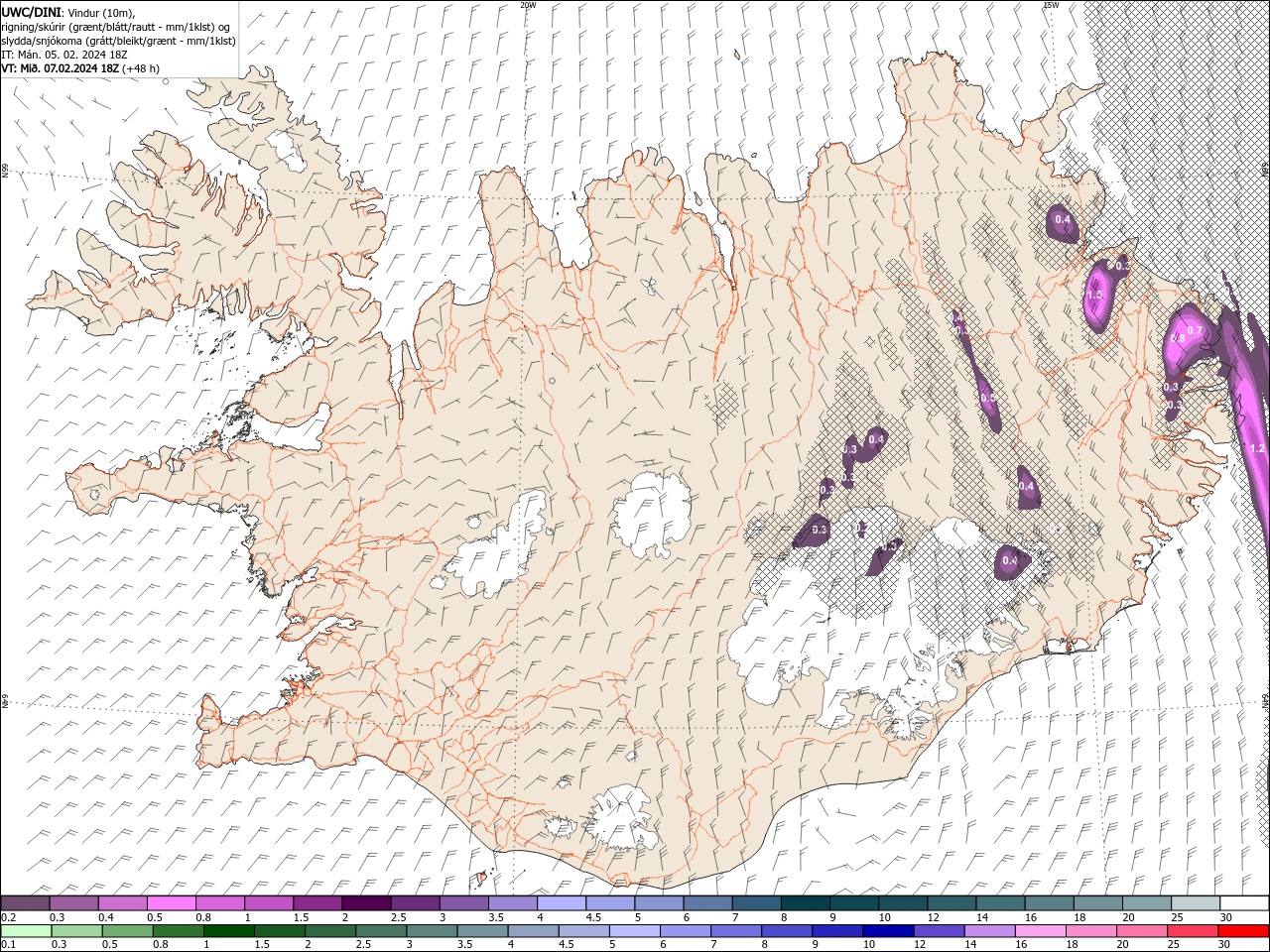Pick bottom-row light pink swatch between 16 and 18

tap(1040, 931)
